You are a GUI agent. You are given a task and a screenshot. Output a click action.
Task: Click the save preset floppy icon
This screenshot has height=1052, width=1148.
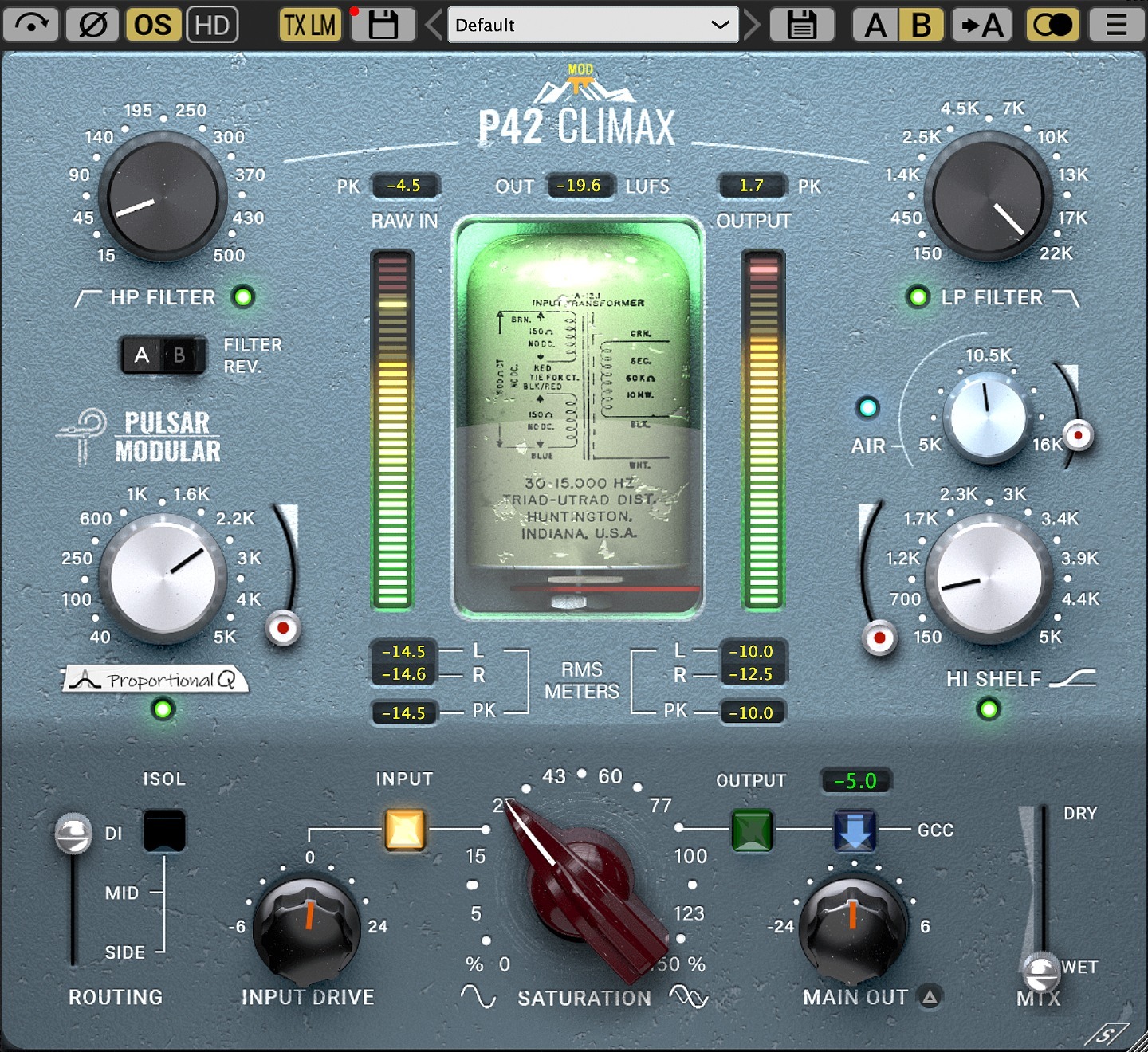[801, 25]
